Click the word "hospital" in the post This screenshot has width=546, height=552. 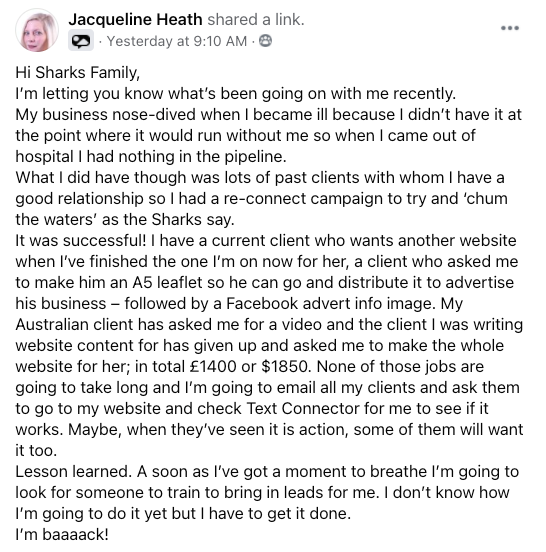point(44,157)
